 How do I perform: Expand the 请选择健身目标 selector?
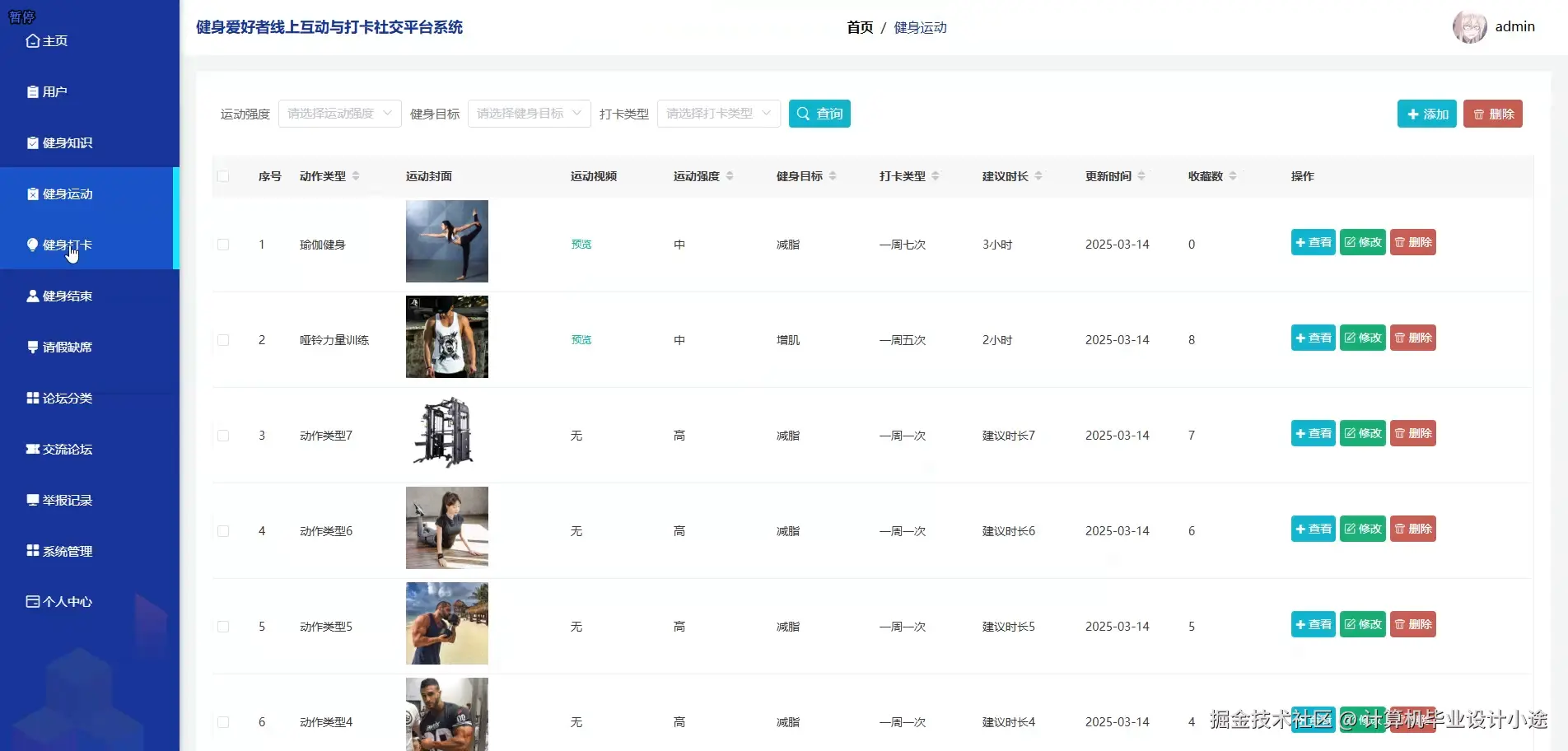pyautogui.click(x=528, y=114)
